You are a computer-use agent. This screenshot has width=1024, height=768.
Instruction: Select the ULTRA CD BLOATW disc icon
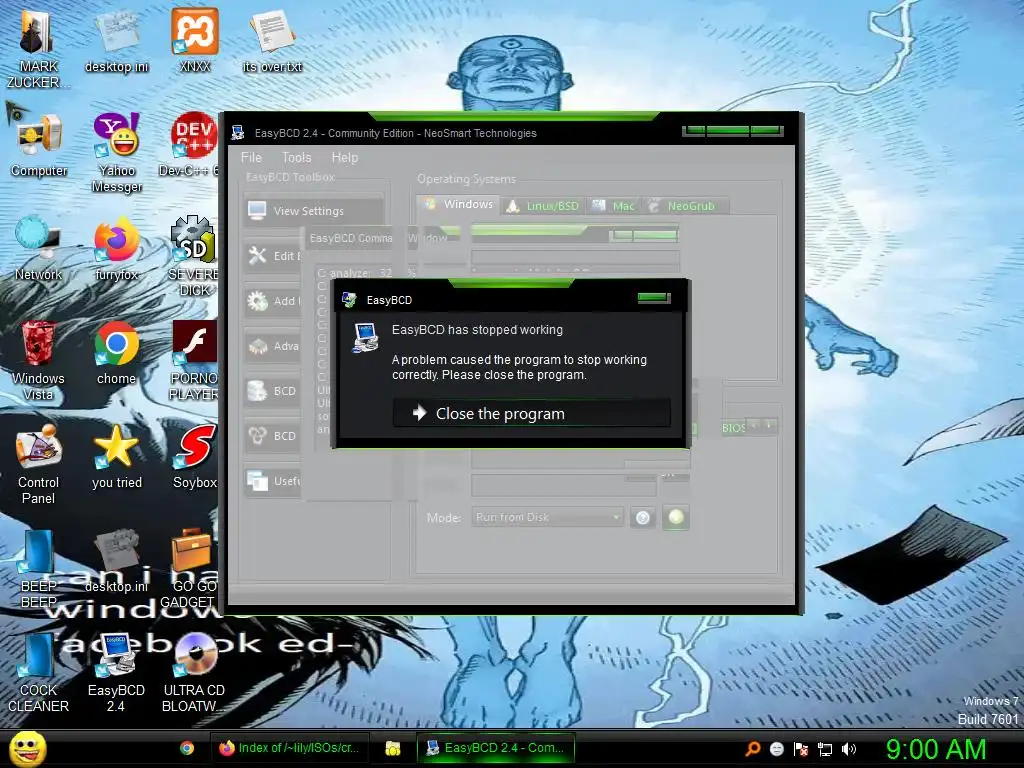[x=194, y=673]
